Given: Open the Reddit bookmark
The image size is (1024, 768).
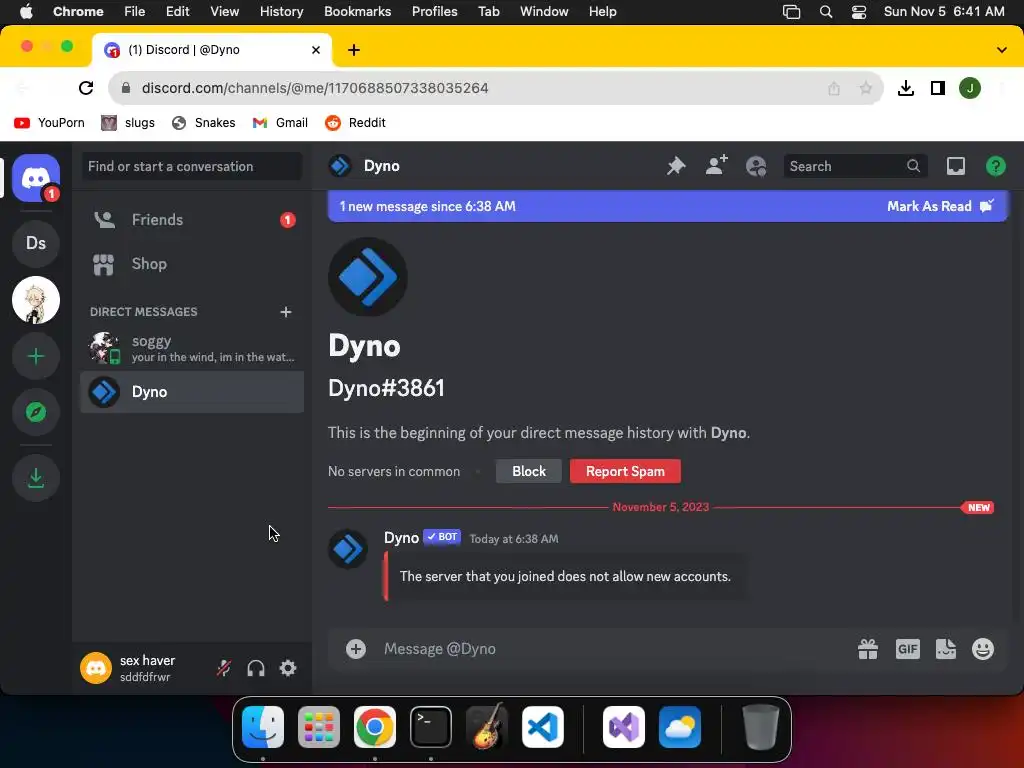Looking at the screenshot, I should point(355,123).
